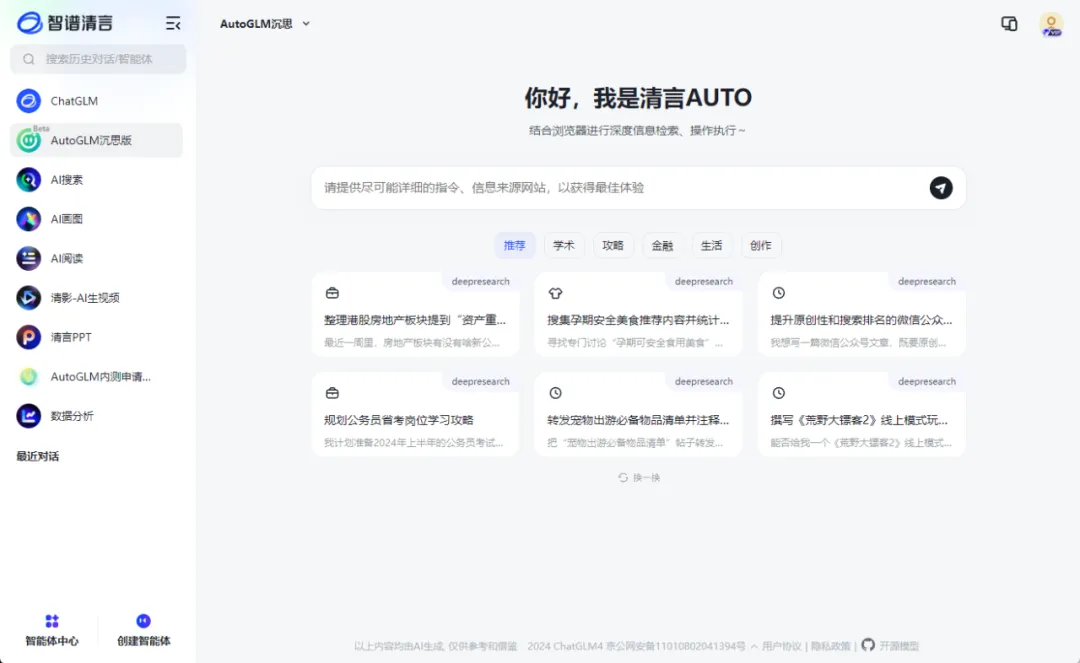
Task: Click the 智谱清言 logo icon
Action: [x=29, y=23]
